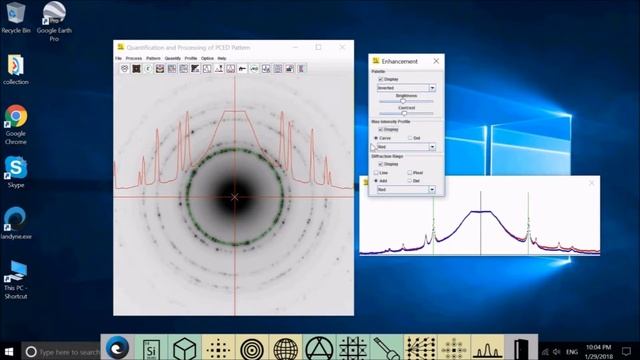640x360 pixels.
Task: Click the black gun-shaped toolbar icon
Action: [x=242, y=69]
